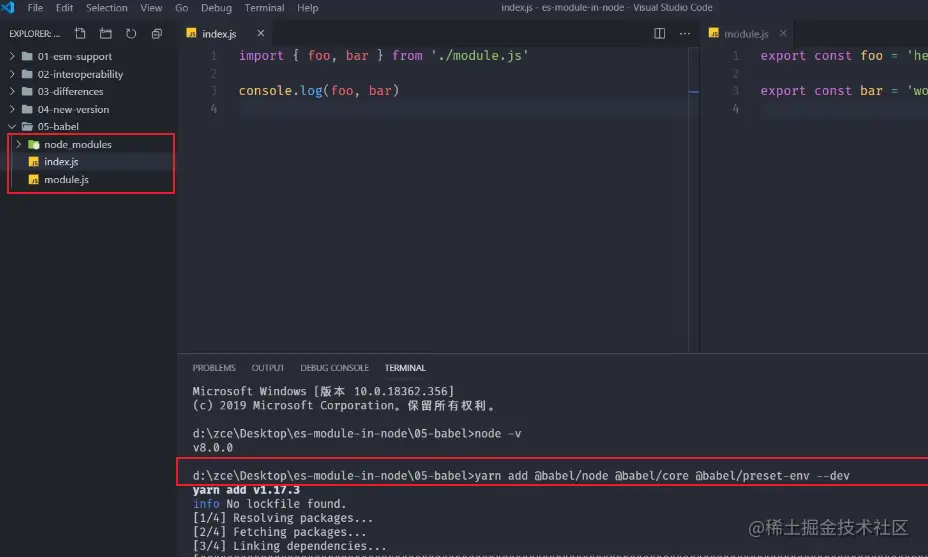Click the open 05-babel folder icon
The width and height of the screenshot is (928, 557).
coord(27,126)
